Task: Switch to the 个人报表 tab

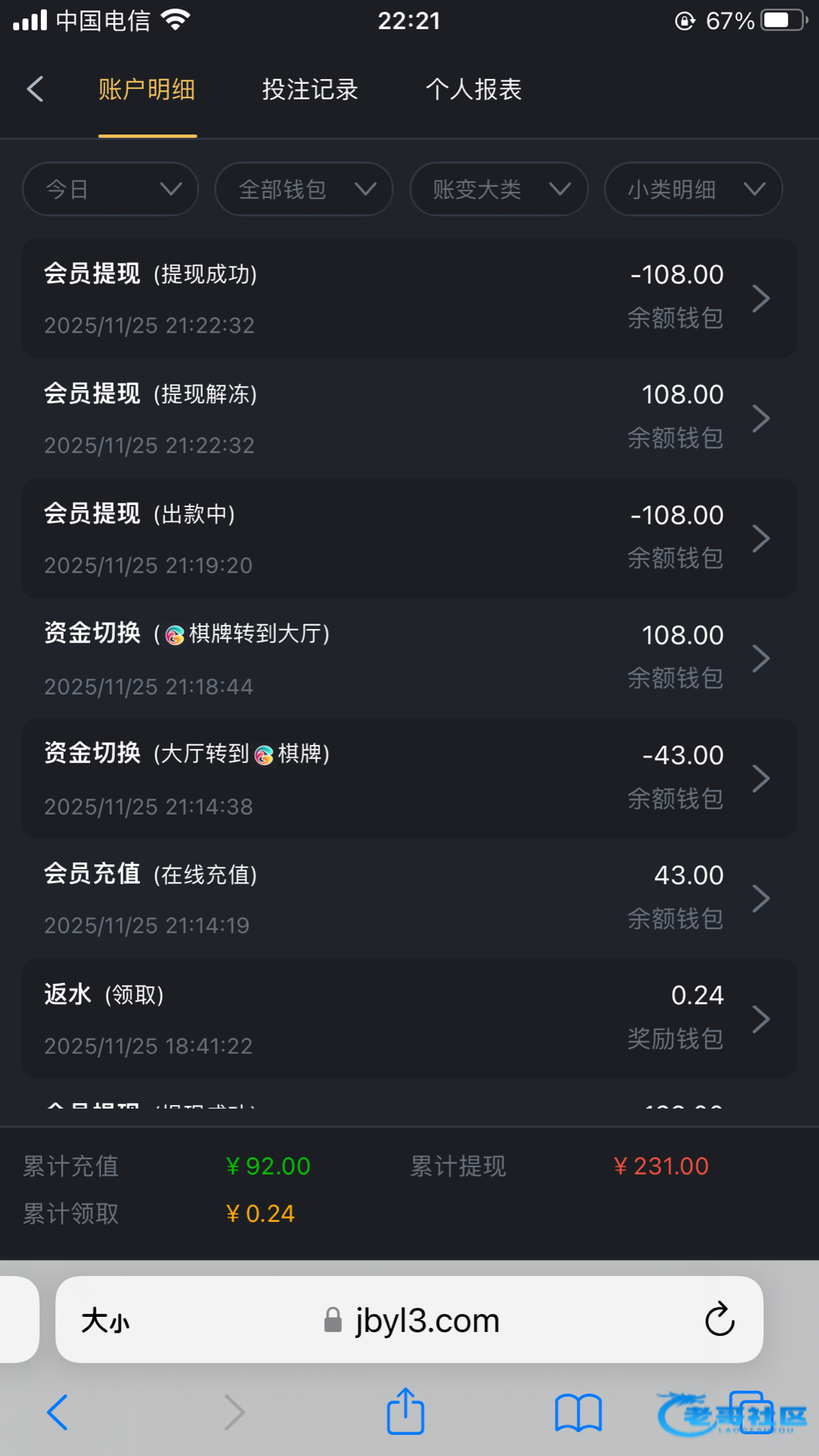Action: tap(474, 89)
